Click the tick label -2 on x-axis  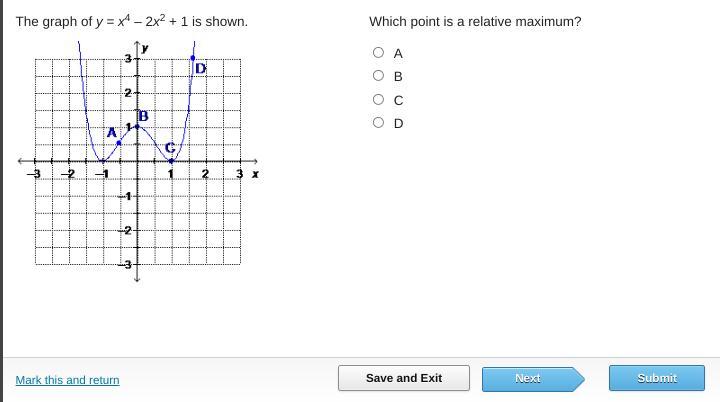(68, 174)
